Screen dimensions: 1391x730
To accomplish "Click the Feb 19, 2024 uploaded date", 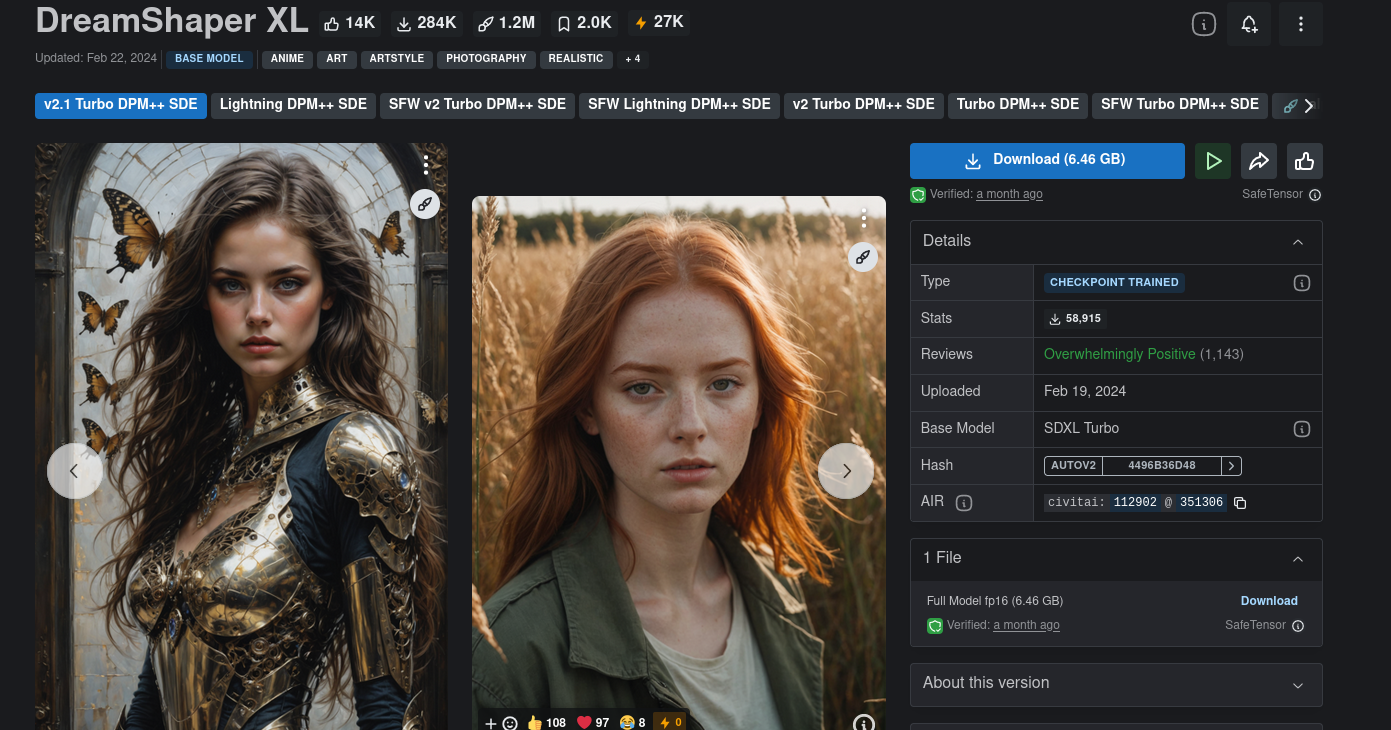I will pos(1085,392).
